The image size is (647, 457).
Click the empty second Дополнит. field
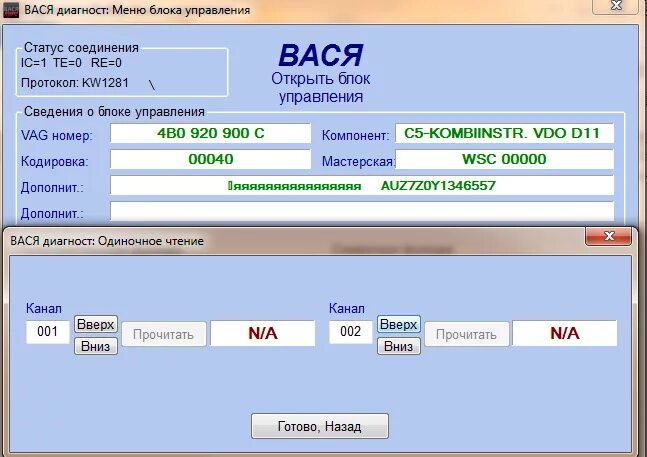[362, 212]
